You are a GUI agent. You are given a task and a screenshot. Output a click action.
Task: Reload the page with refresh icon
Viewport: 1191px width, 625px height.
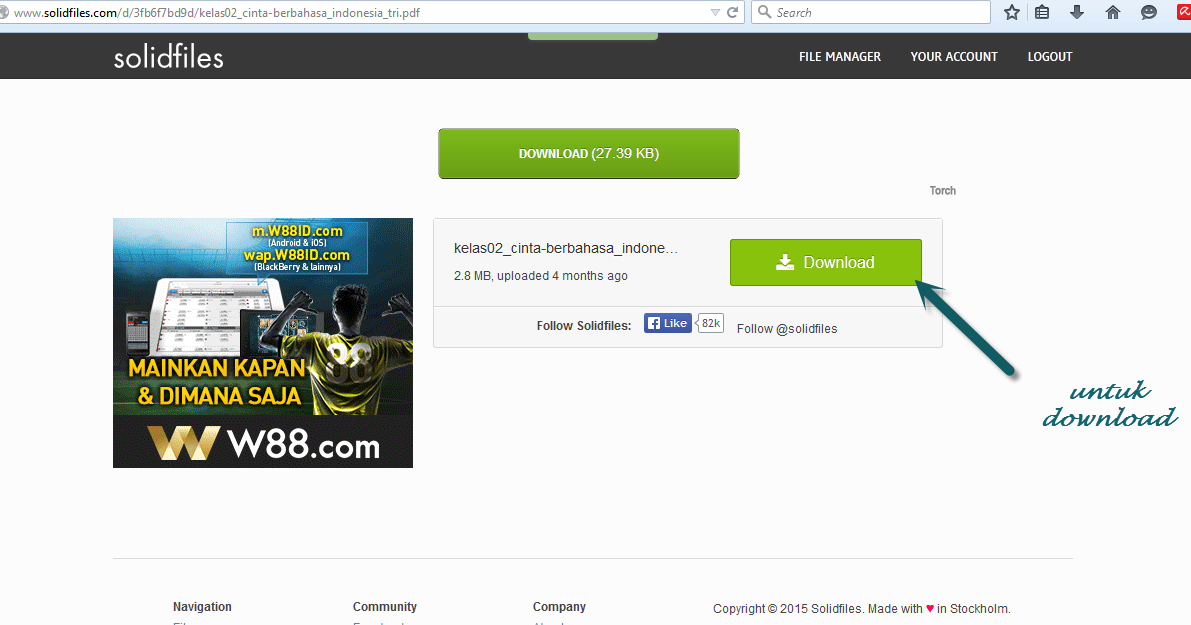click(x=732, y=12)
